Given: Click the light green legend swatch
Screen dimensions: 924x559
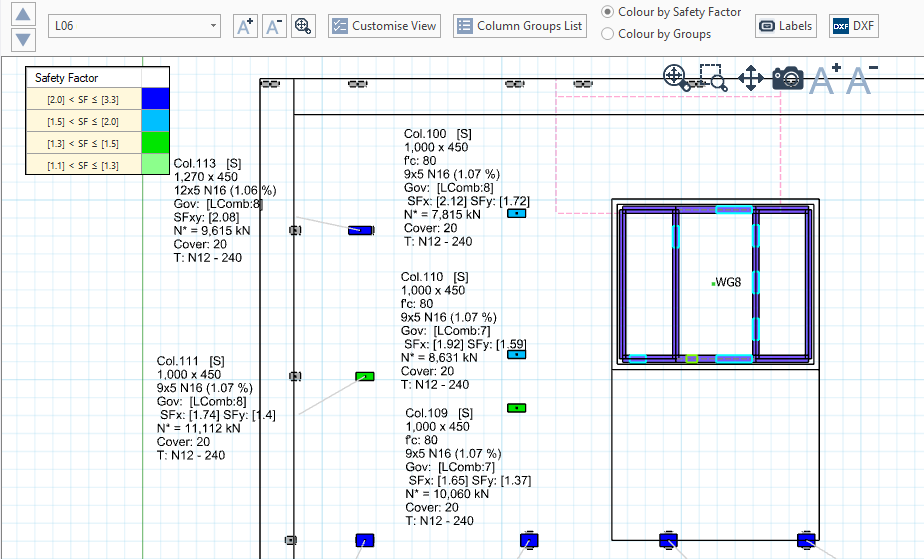Looking at the screenshot, I should point(155,165).
